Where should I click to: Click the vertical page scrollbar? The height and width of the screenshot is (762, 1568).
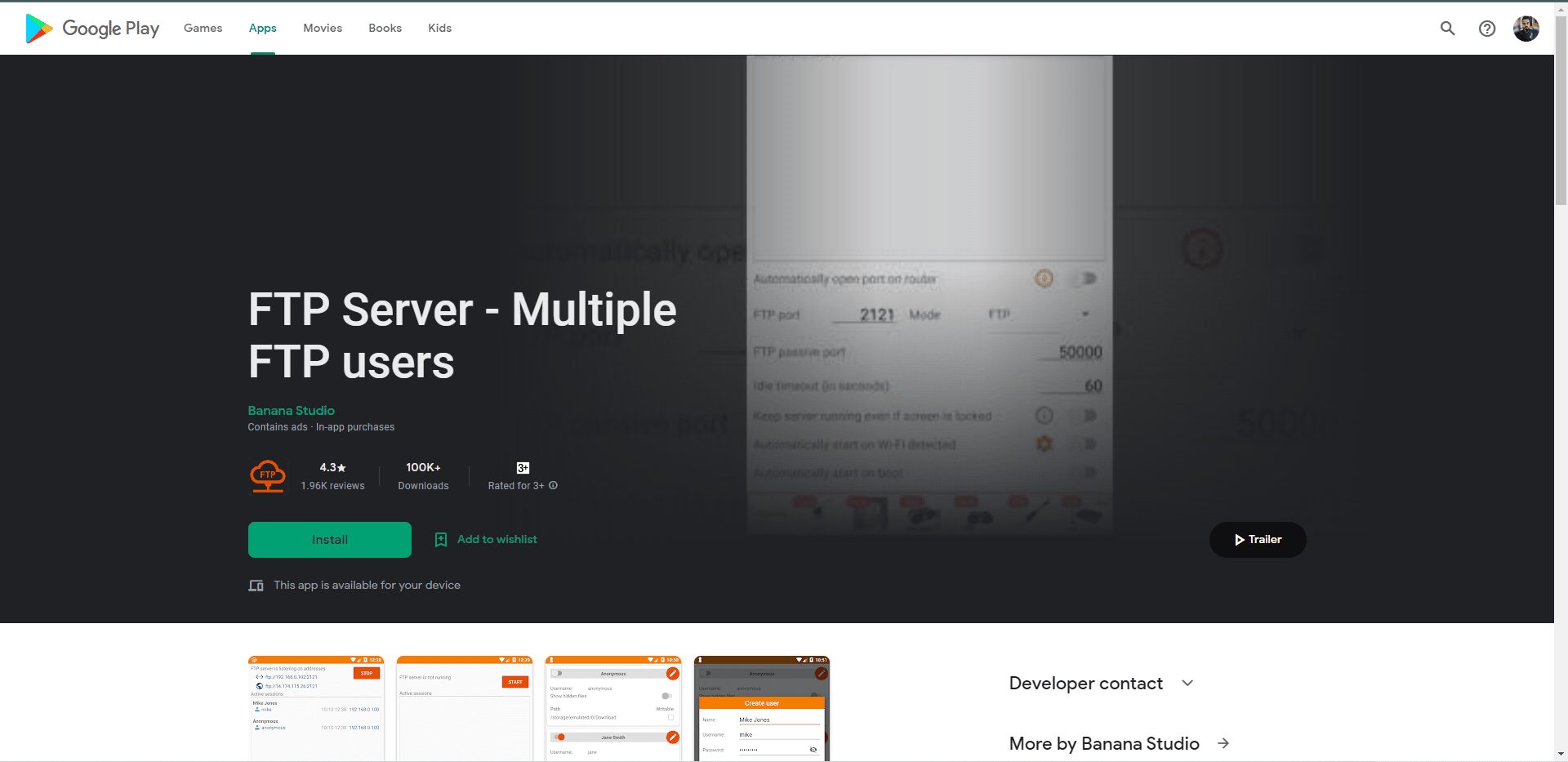(x=1561, y=110)
